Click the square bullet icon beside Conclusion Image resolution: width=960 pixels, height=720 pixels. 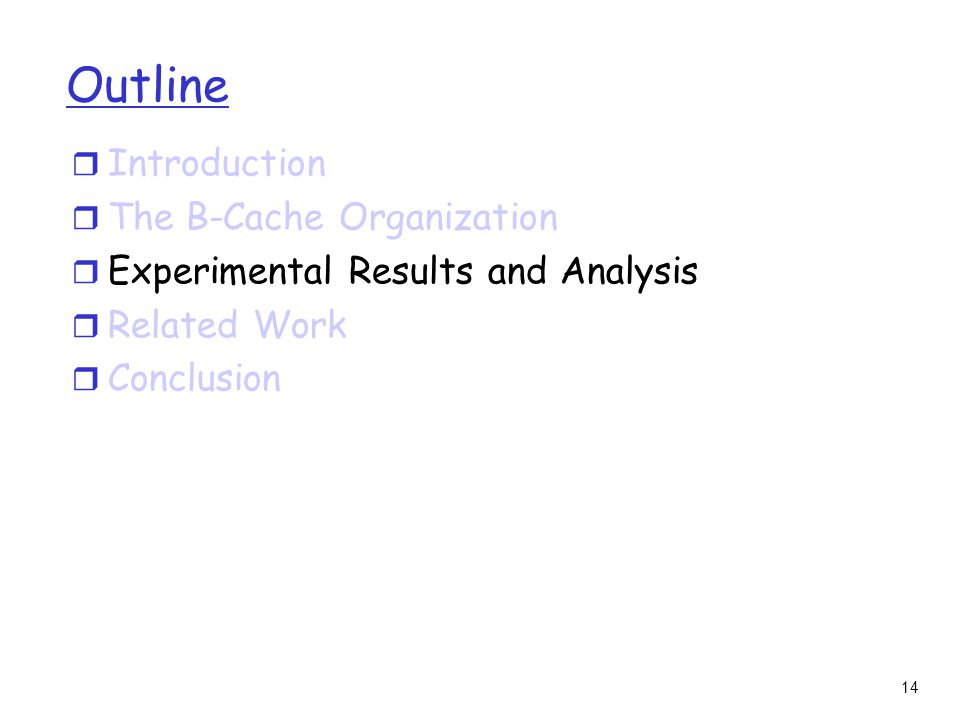(86, 379)
